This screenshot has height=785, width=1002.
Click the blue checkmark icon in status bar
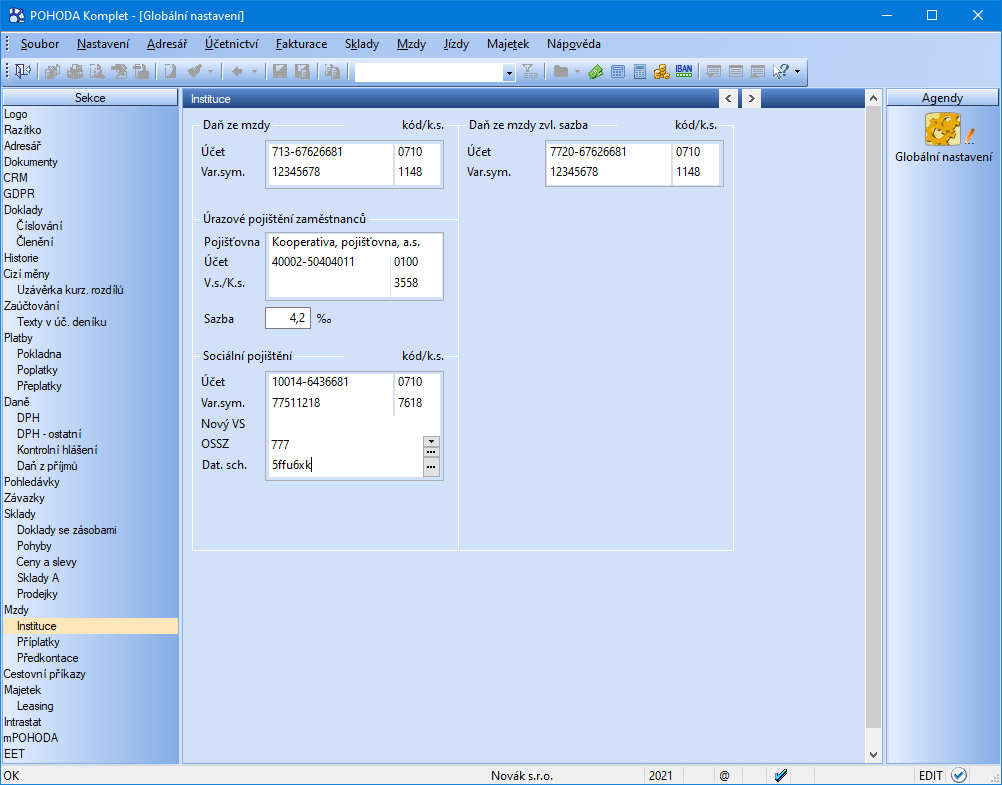point(782,775)
